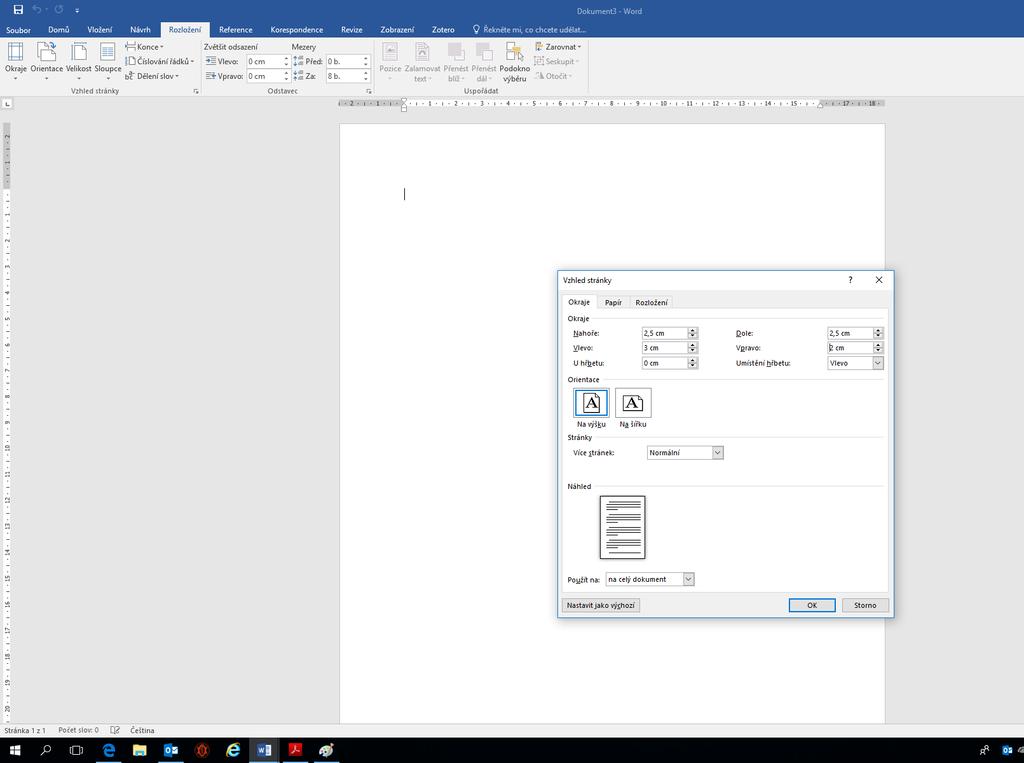
Task: Open Task View on the taskbar
Action: 76,750
